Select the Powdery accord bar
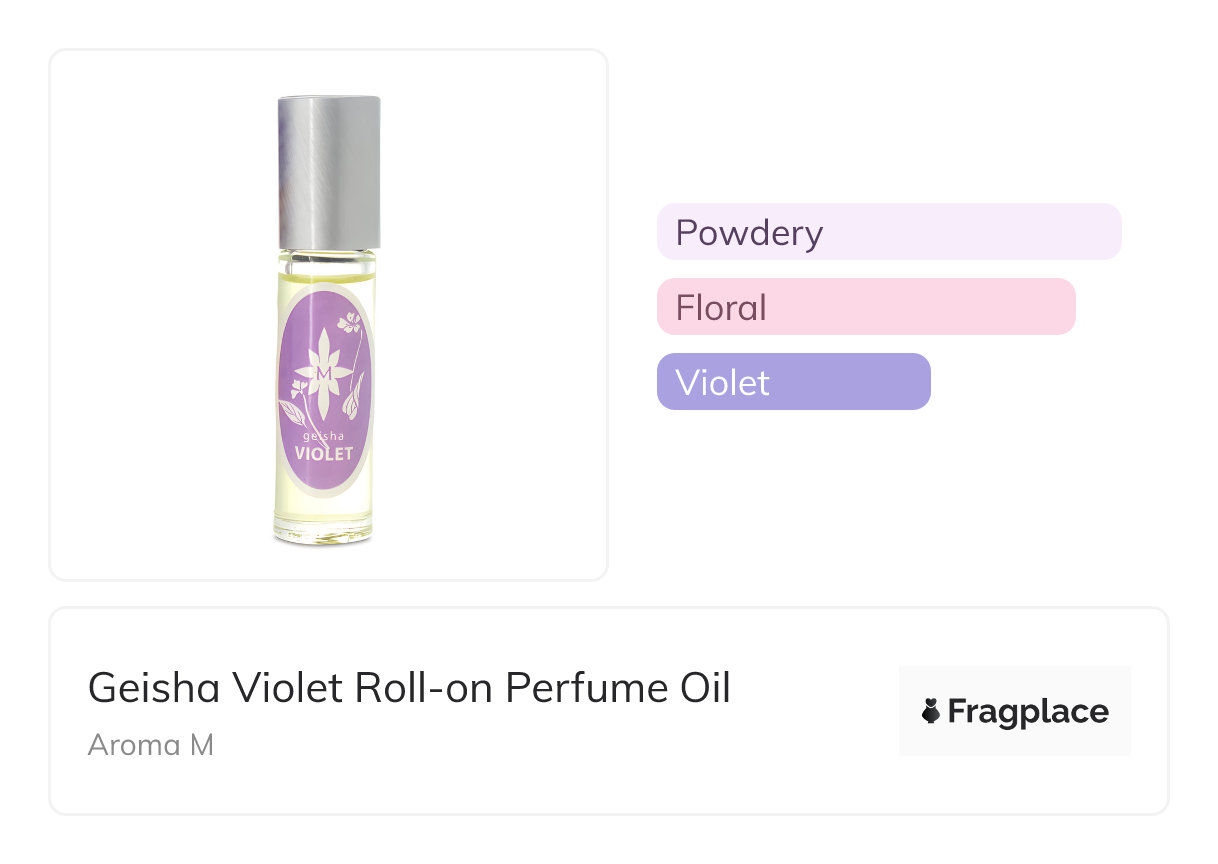Image resolution: width=1218 pixels, height=864 pixels. tap(888, 232)
